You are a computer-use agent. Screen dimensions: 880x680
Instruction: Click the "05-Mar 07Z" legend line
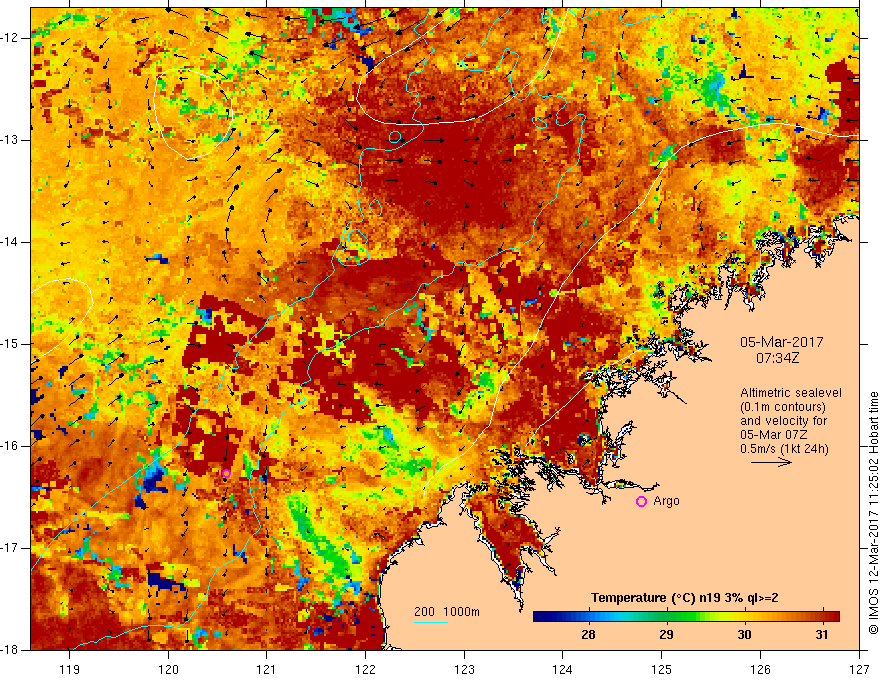(x=772, y=435)
